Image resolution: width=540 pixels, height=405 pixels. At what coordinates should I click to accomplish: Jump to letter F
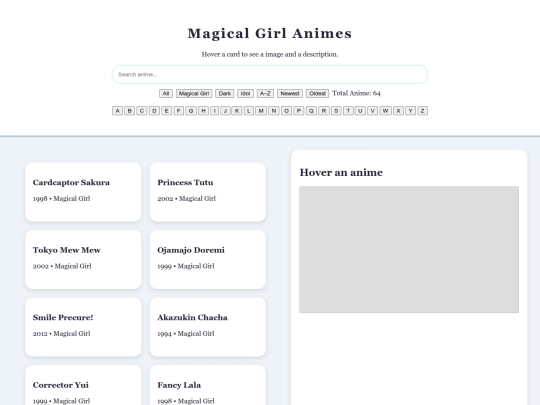[x=178, y=111]
